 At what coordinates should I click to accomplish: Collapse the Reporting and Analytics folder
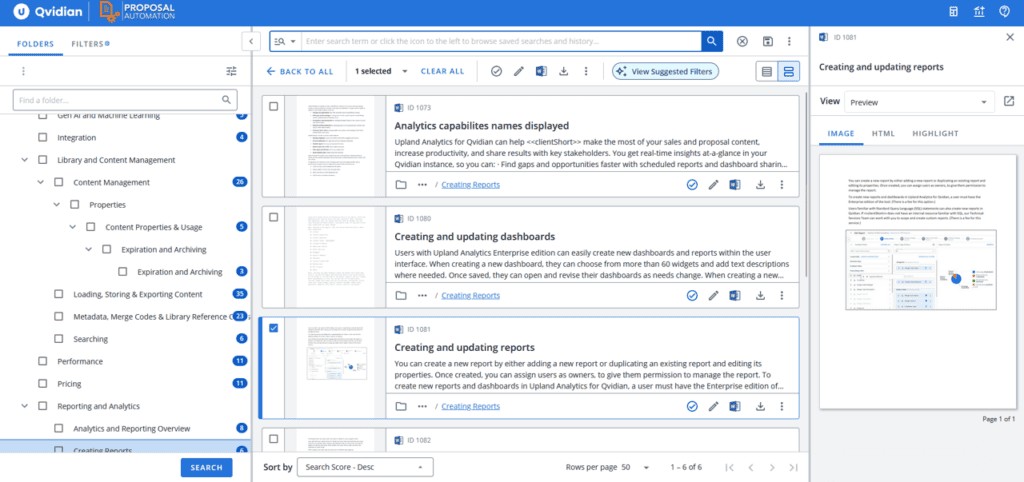[25, 406]
